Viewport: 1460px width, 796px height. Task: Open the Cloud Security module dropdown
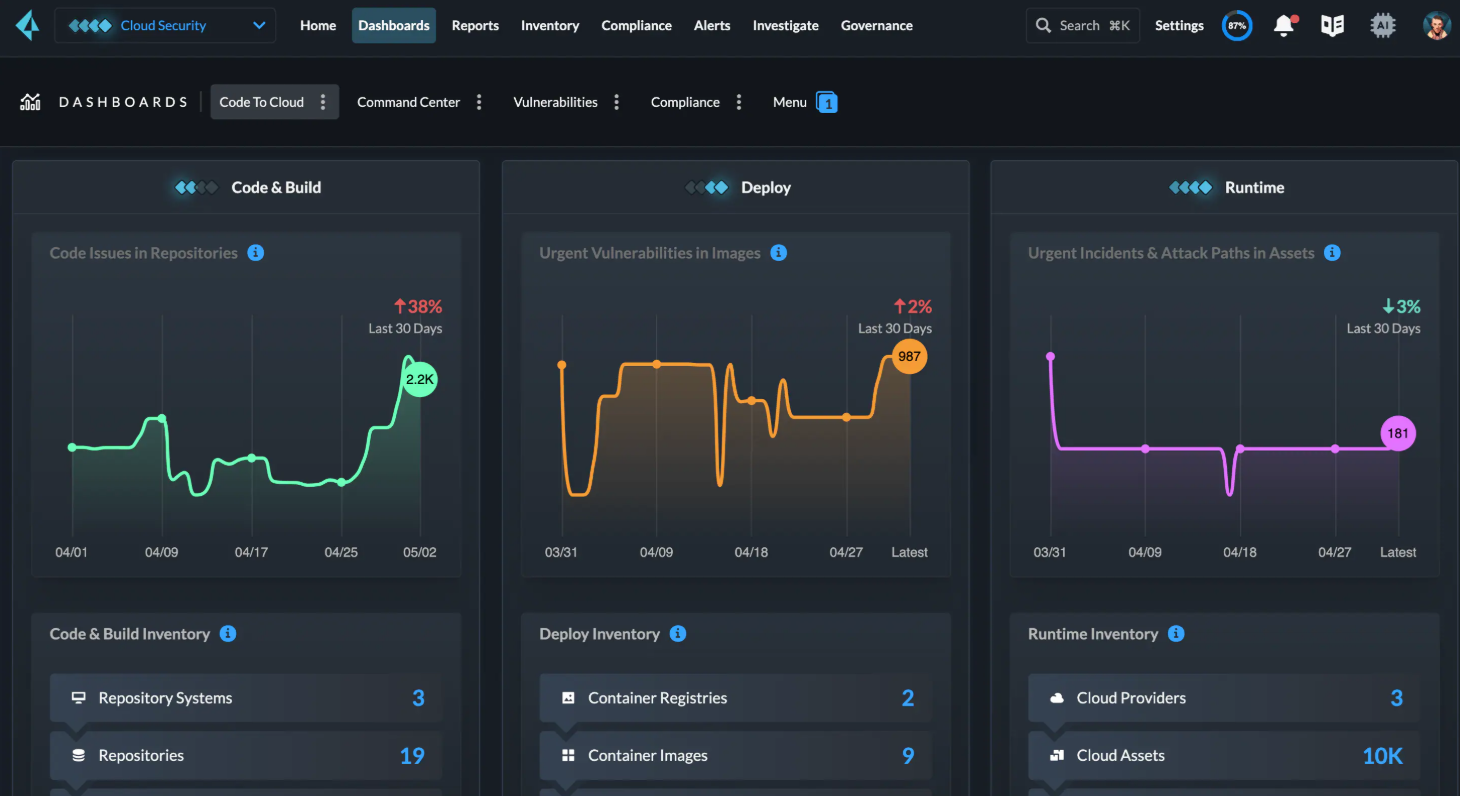point(165,25)
